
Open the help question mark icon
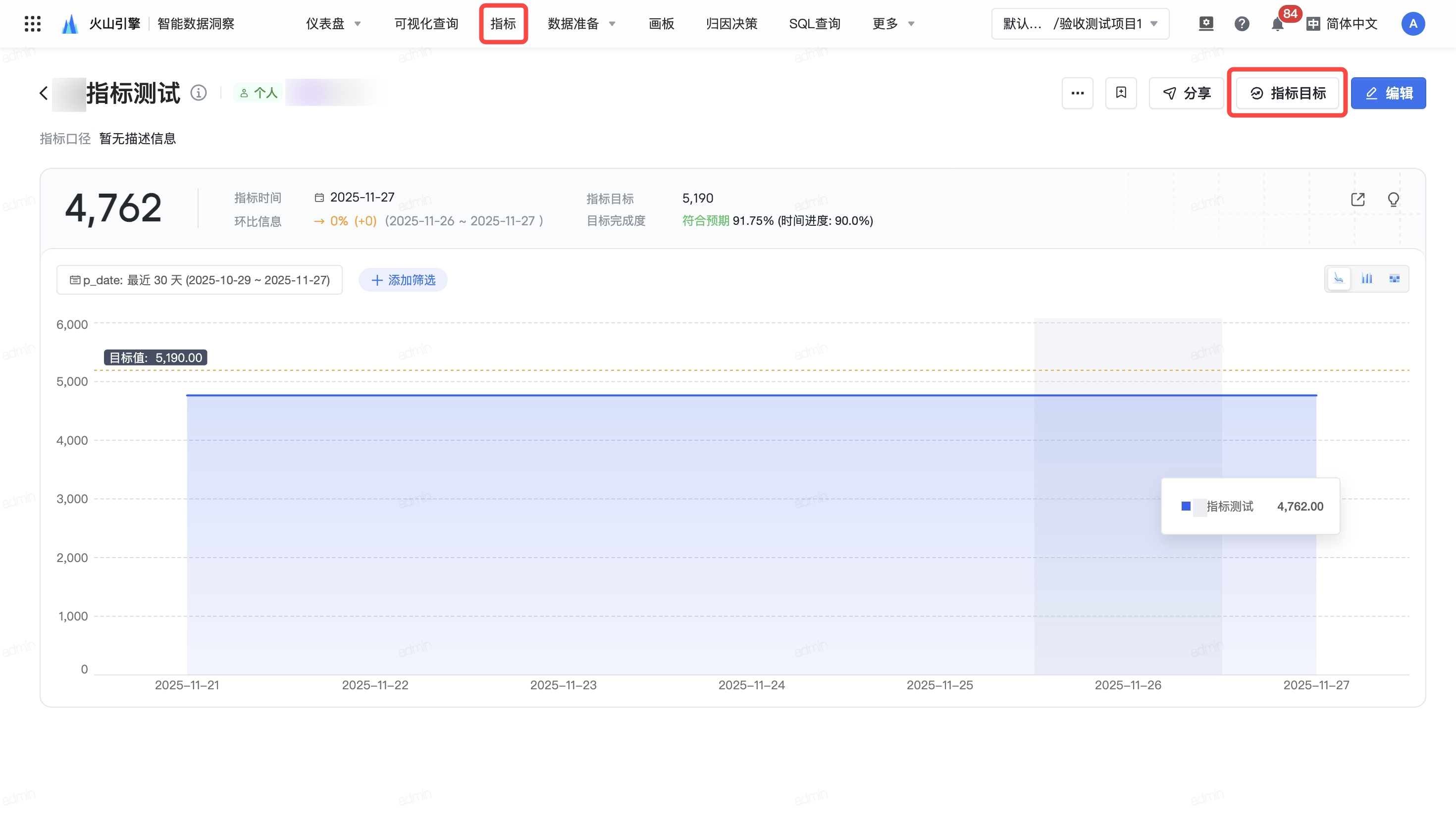1241,24
